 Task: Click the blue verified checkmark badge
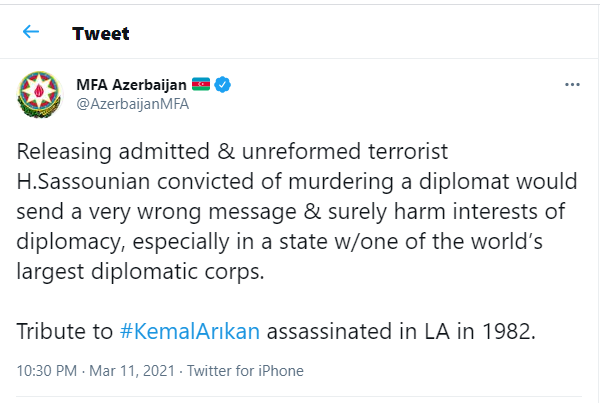[222, 85]
